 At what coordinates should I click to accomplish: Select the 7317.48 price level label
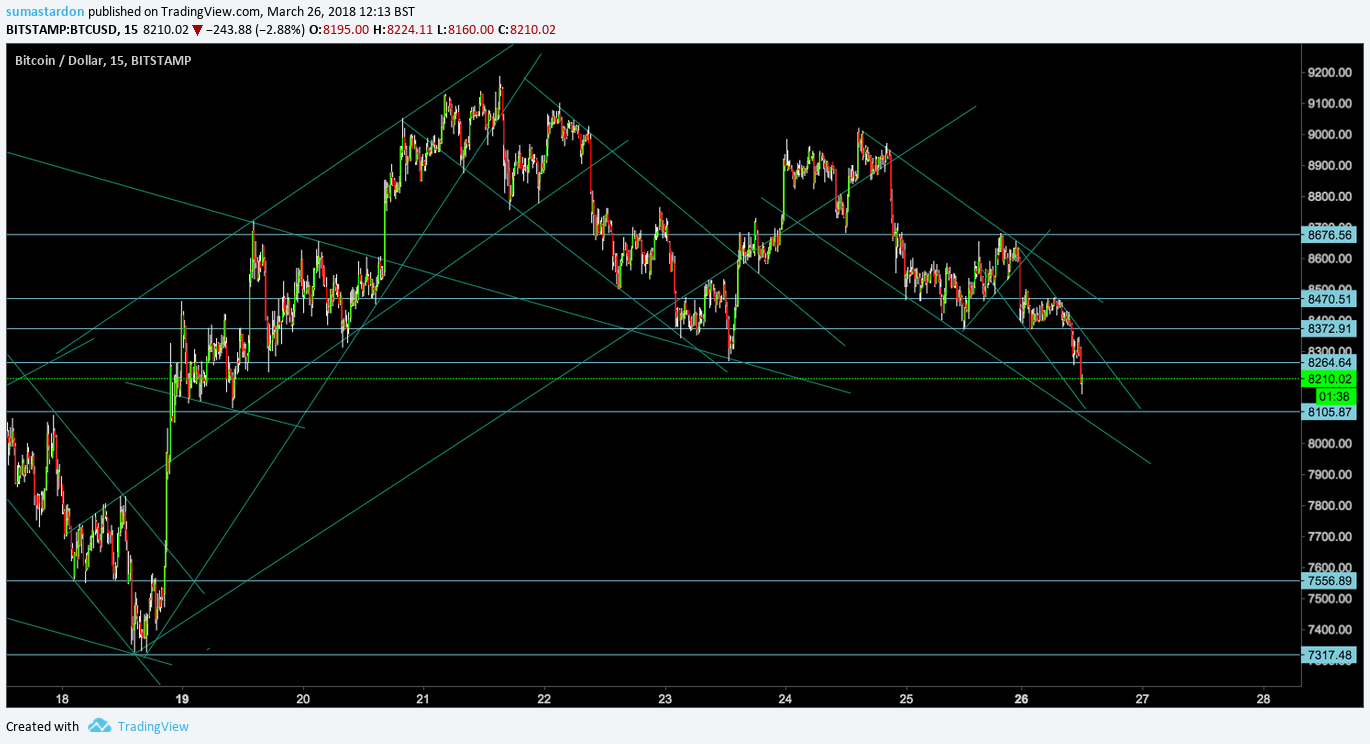pos(1329,655)
